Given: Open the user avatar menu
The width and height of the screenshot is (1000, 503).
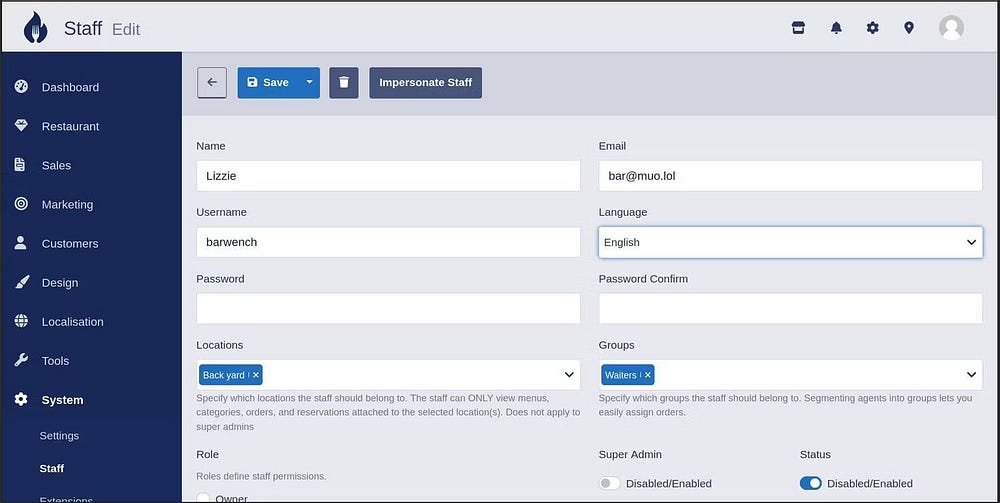Looking at the screenshot, I should pyautogui.click(x=951, y=28).
